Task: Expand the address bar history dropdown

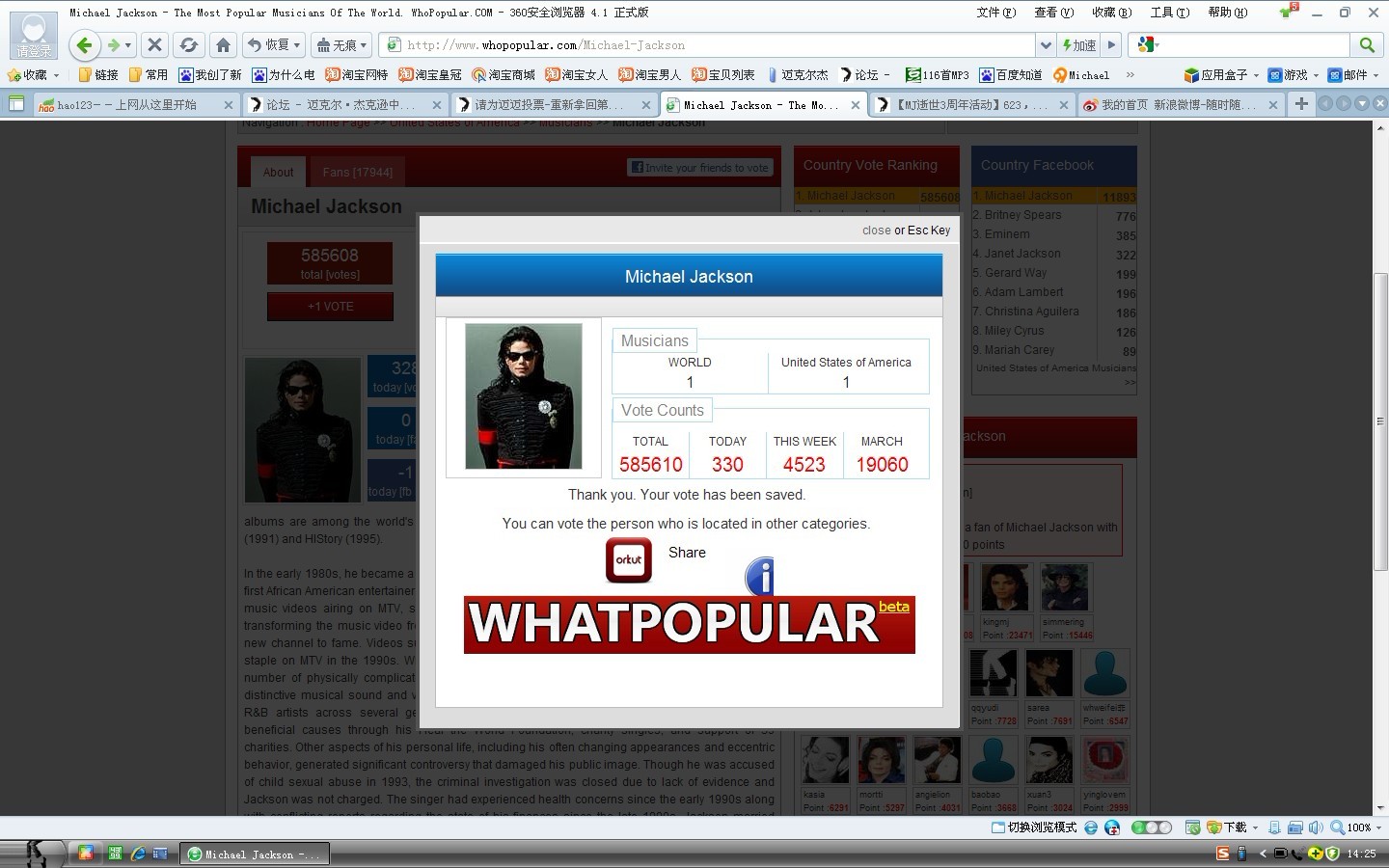Action: pyautogui.click(x=1046, y=45)
